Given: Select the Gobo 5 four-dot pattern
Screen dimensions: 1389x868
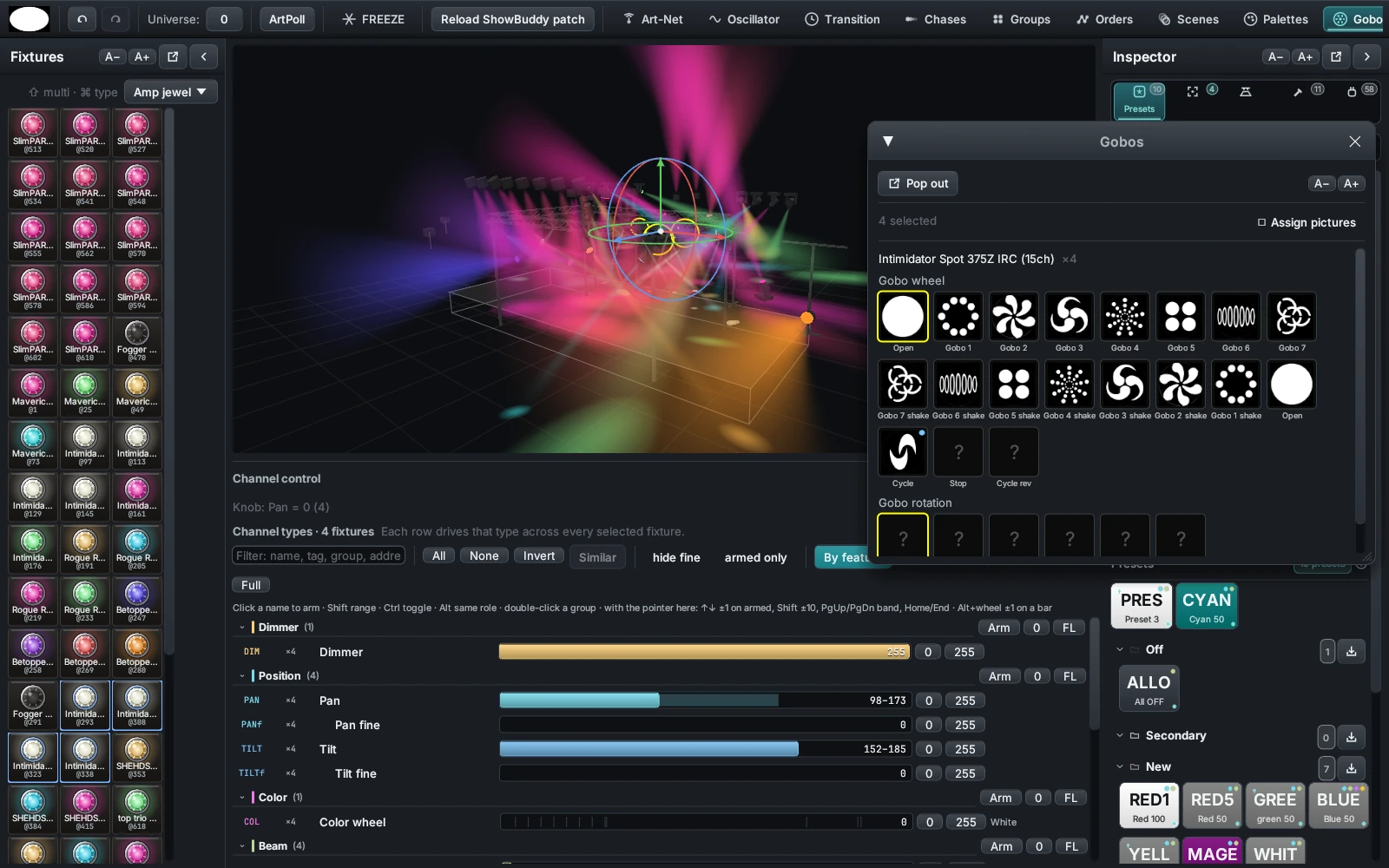Looking at the screenshot, I should click(1181, 316).
